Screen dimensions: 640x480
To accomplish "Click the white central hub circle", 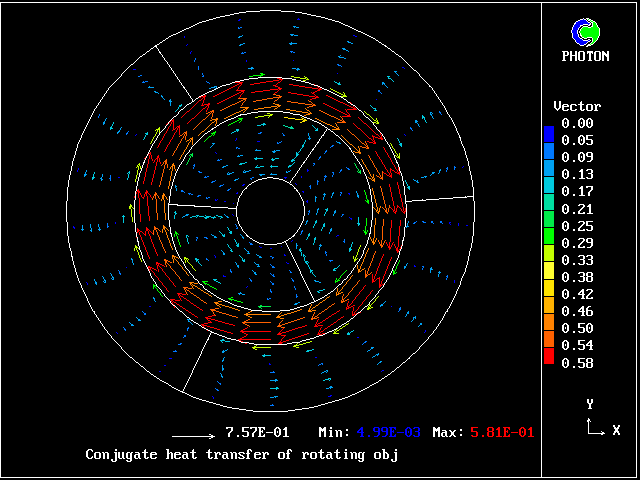I will (271, 211).
